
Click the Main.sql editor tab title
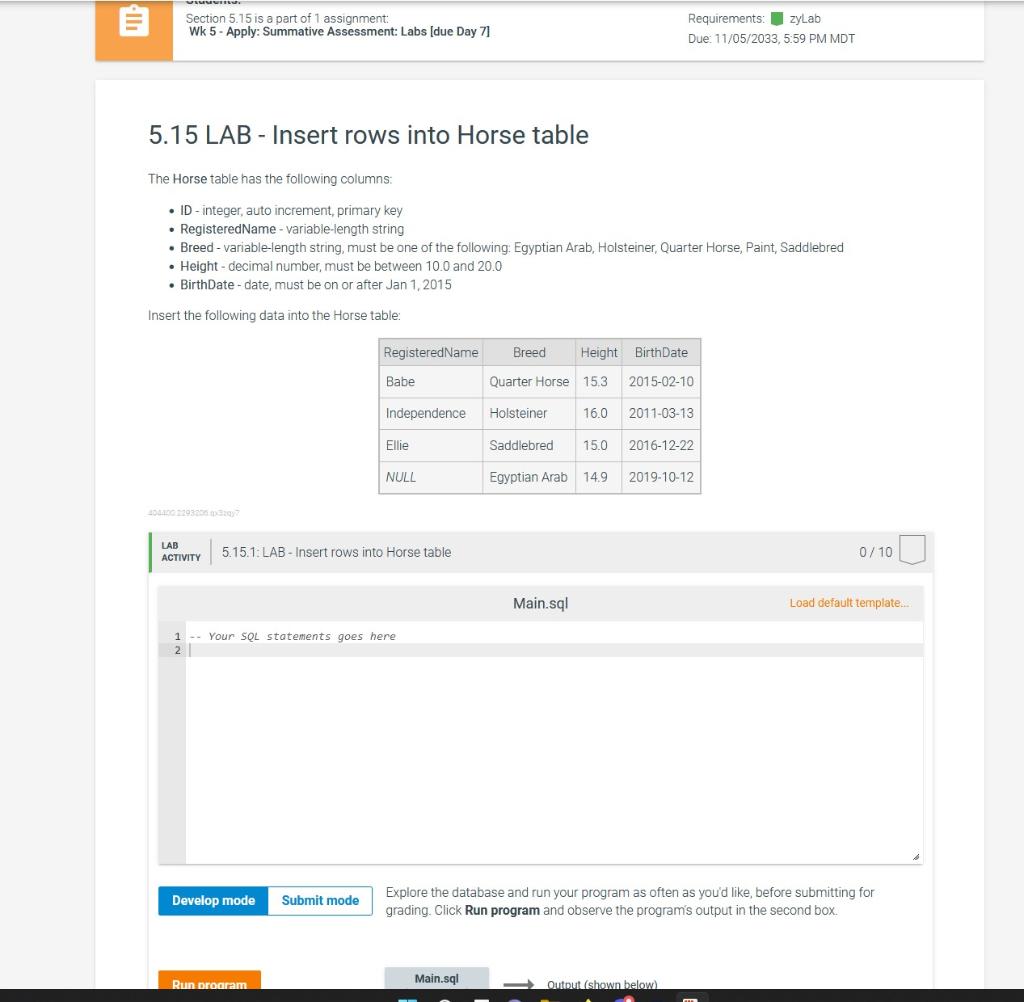coord(540,603)
